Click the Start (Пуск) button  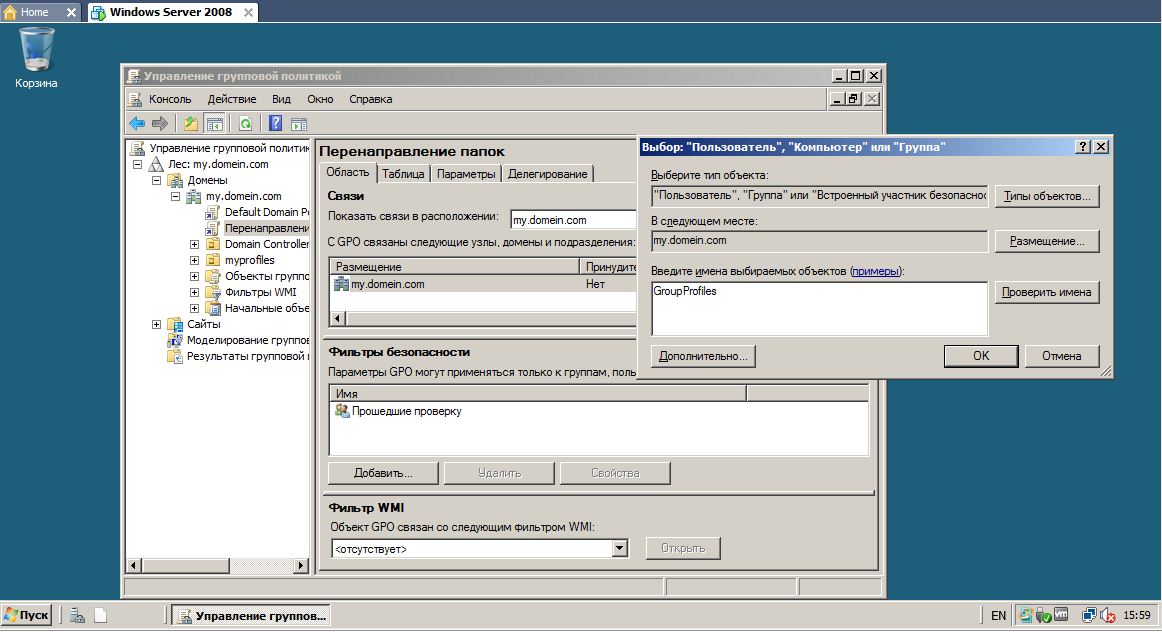click(27, 615)
